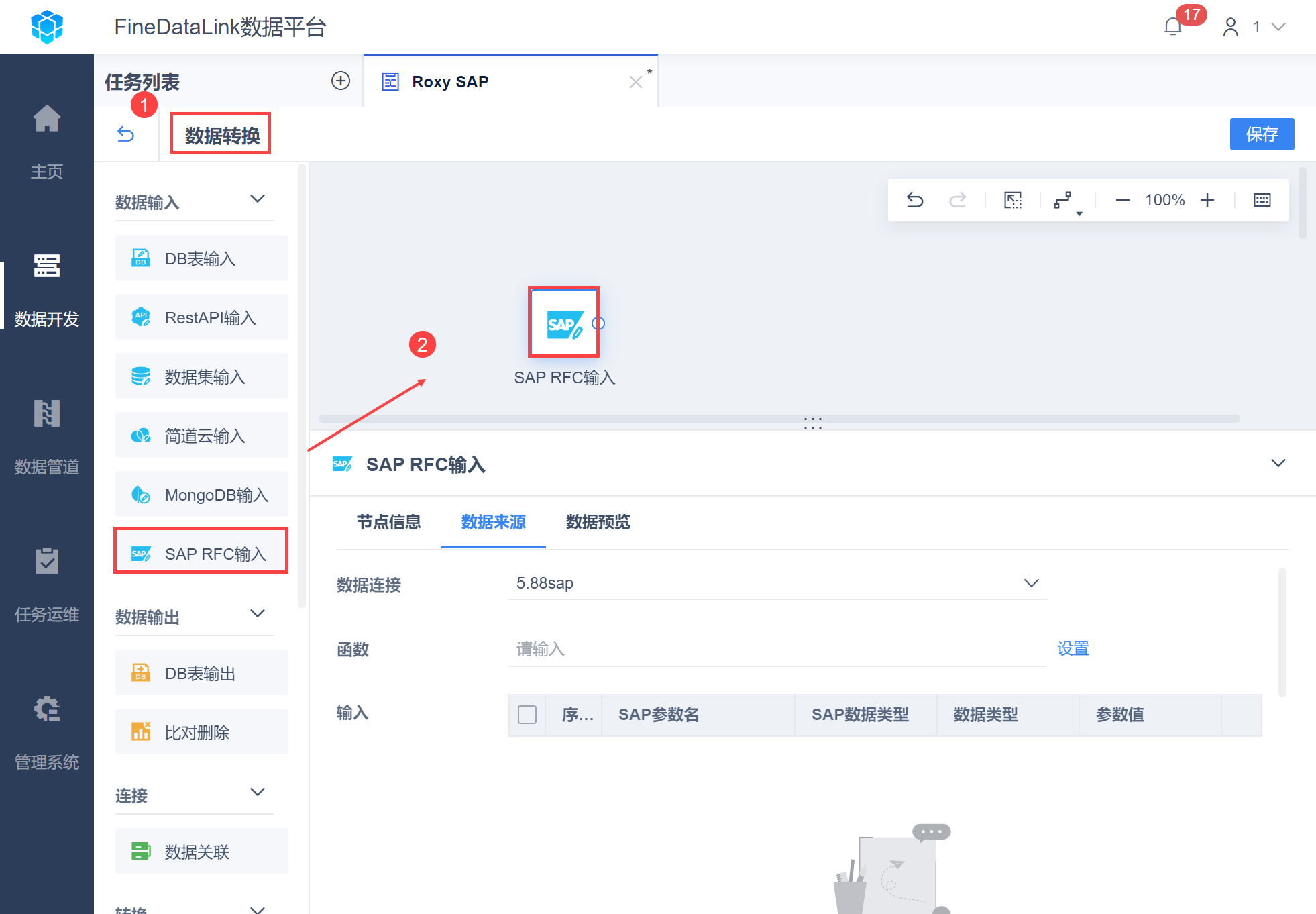This screenshot has width=1316, height=914.
Task: Click the 保存 button
Action: pyautogui.click(x=1261, y=134)
